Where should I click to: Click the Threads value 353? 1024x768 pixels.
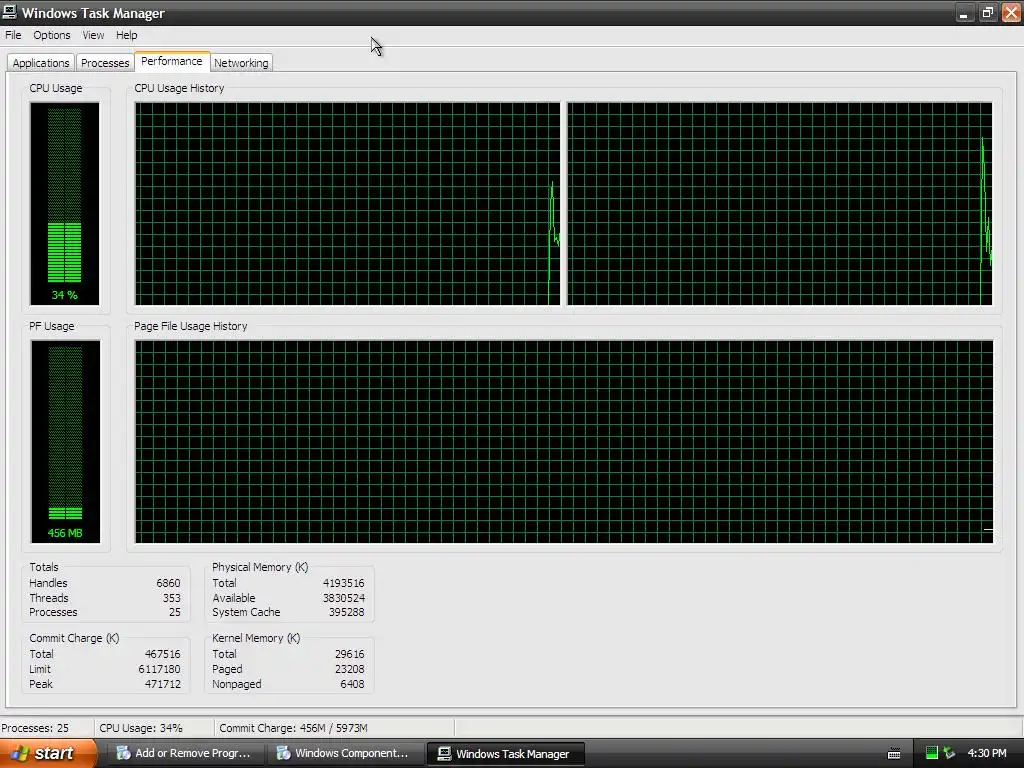point(171,598)
